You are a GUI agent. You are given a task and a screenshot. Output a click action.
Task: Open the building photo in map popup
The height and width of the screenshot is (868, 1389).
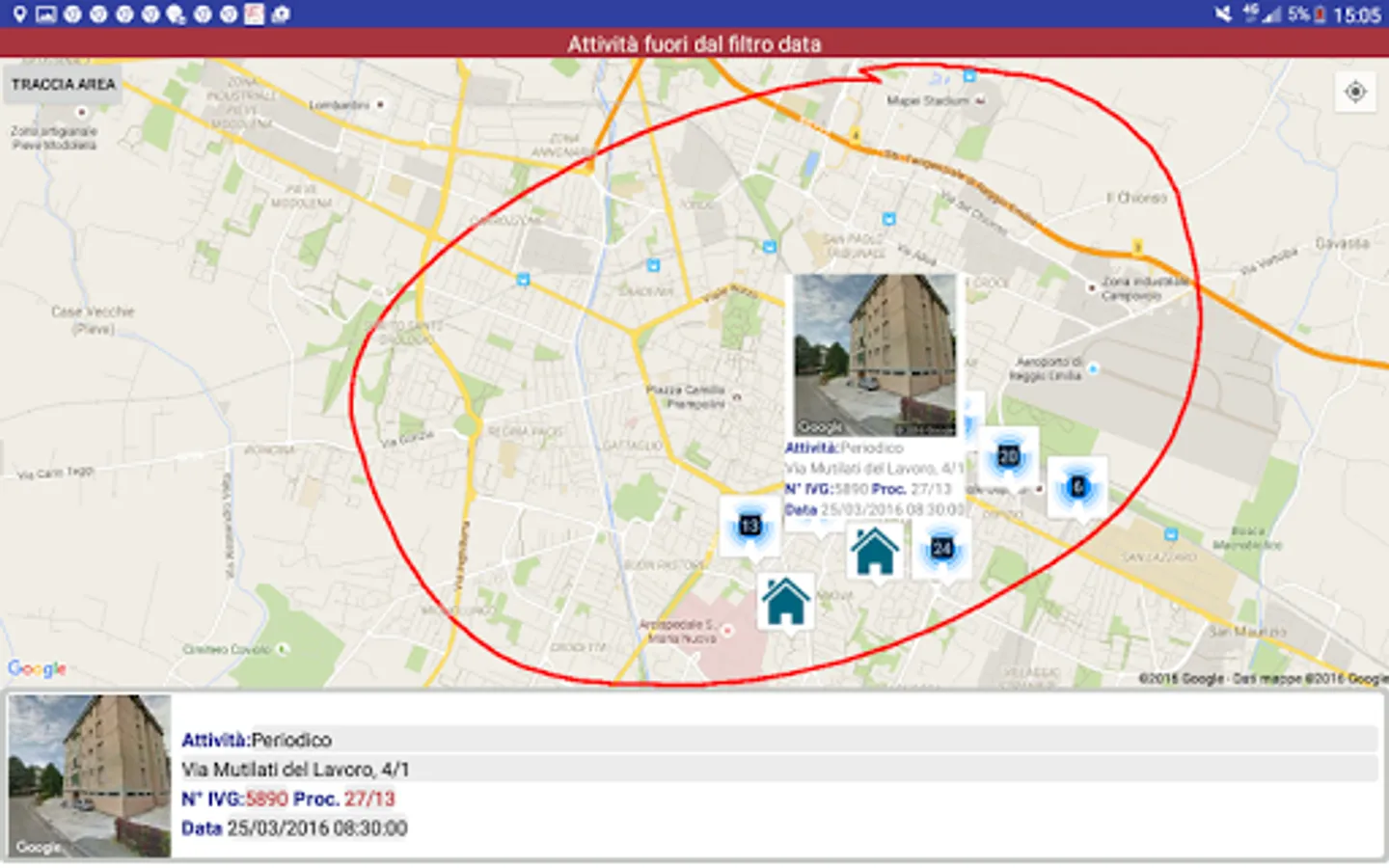[874, 355]
